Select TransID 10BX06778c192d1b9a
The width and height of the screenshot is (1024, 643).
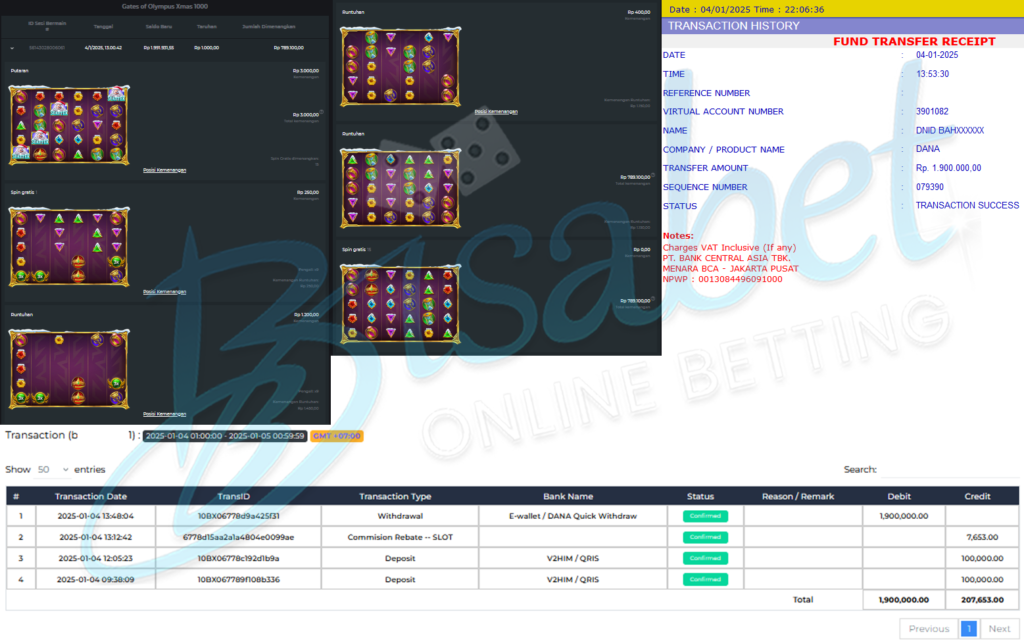[x=238, y=558]
